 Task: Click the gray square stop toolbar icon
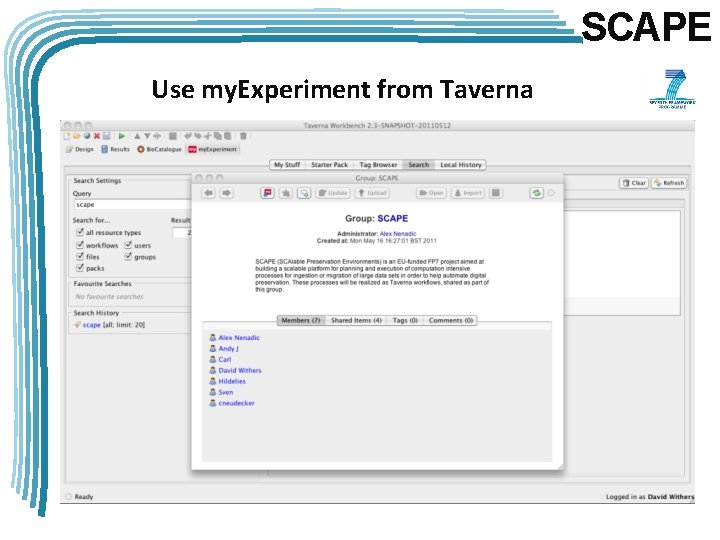click(173, 136)
